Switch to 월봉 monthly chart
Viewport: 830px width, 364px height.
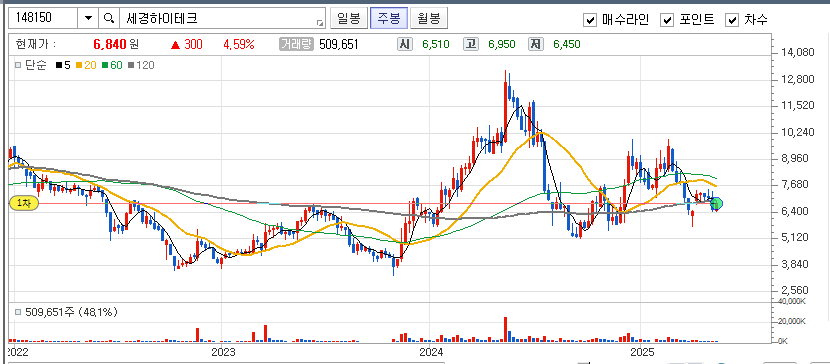pyautogui.click(x=429, y=19)
